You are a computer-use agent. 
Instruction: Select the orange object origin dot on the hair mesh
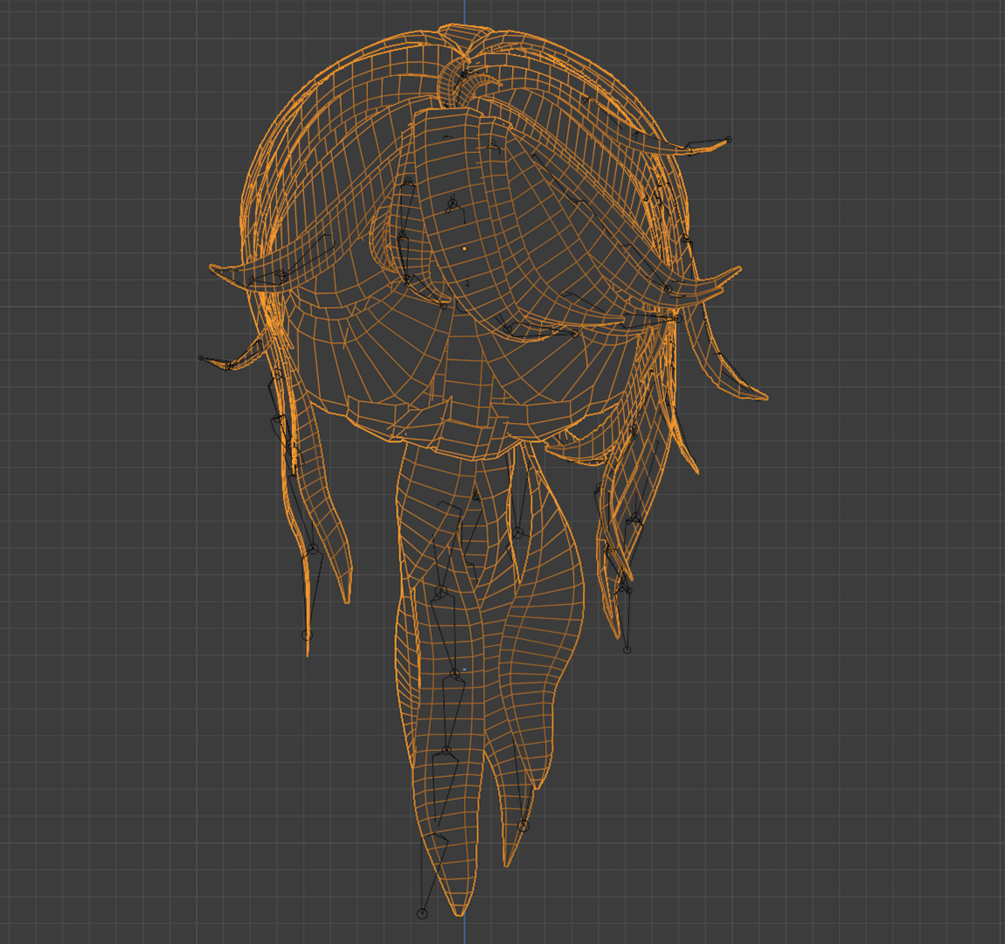tap(465, 248)
